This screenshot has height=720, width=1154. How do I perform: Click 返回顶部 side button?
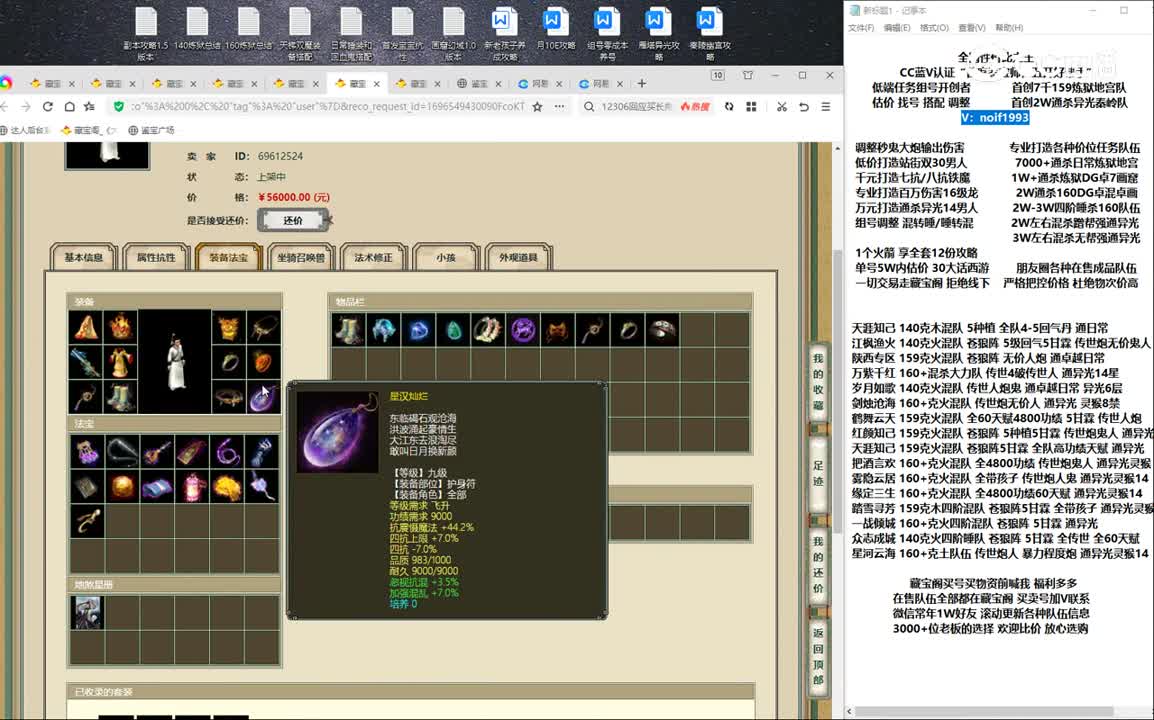[818, 656]
